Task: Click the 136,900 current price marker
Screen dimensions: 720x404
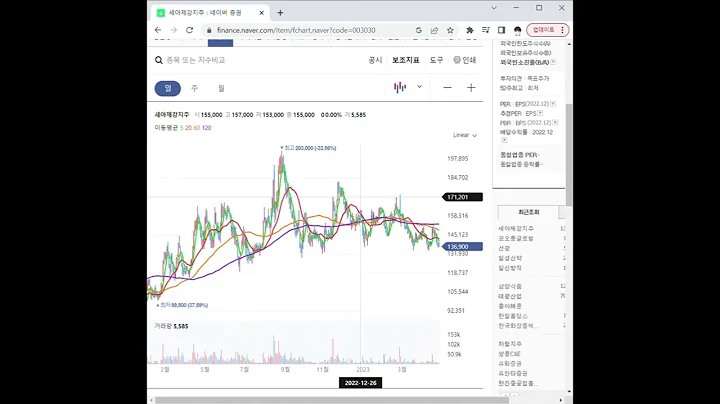Action: click(x=462, y=247)
